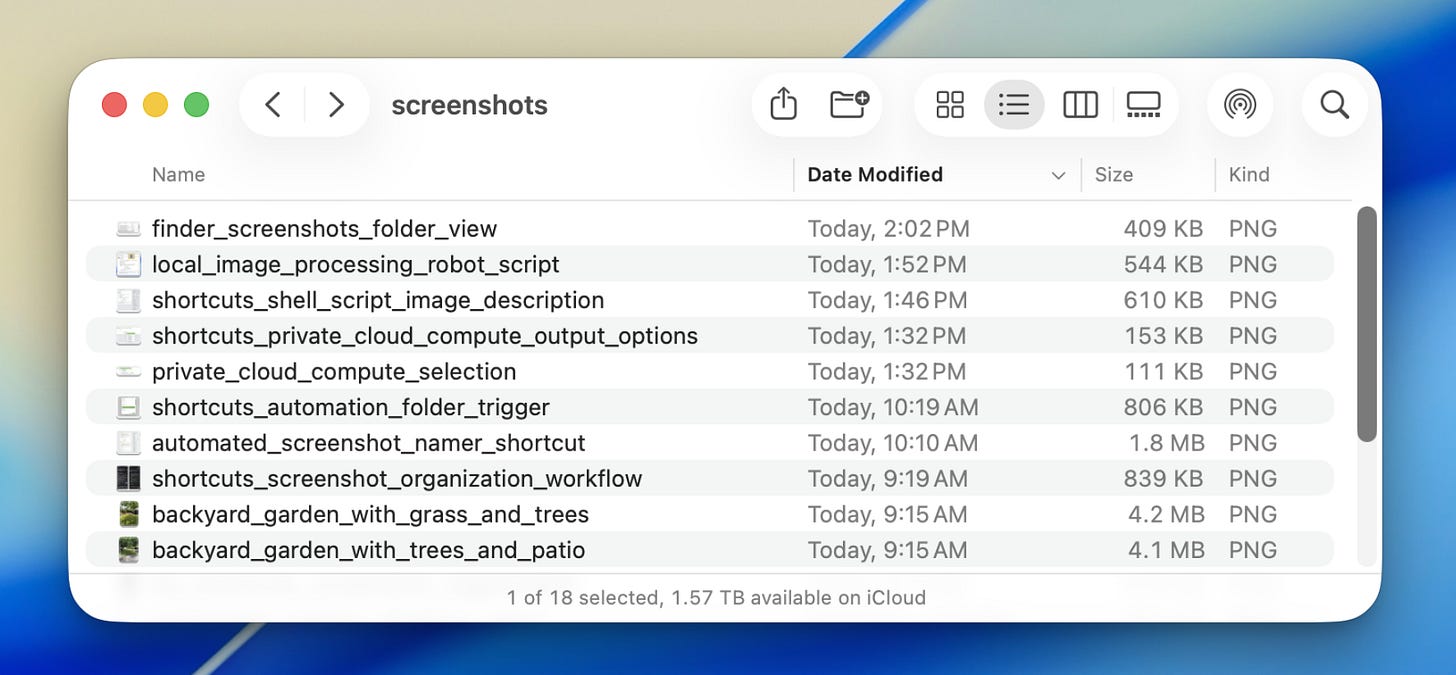The height and width of the screenshot is (675, 1456).
Task: Go back with the left chevron button
Action: (x=273, y=105)
